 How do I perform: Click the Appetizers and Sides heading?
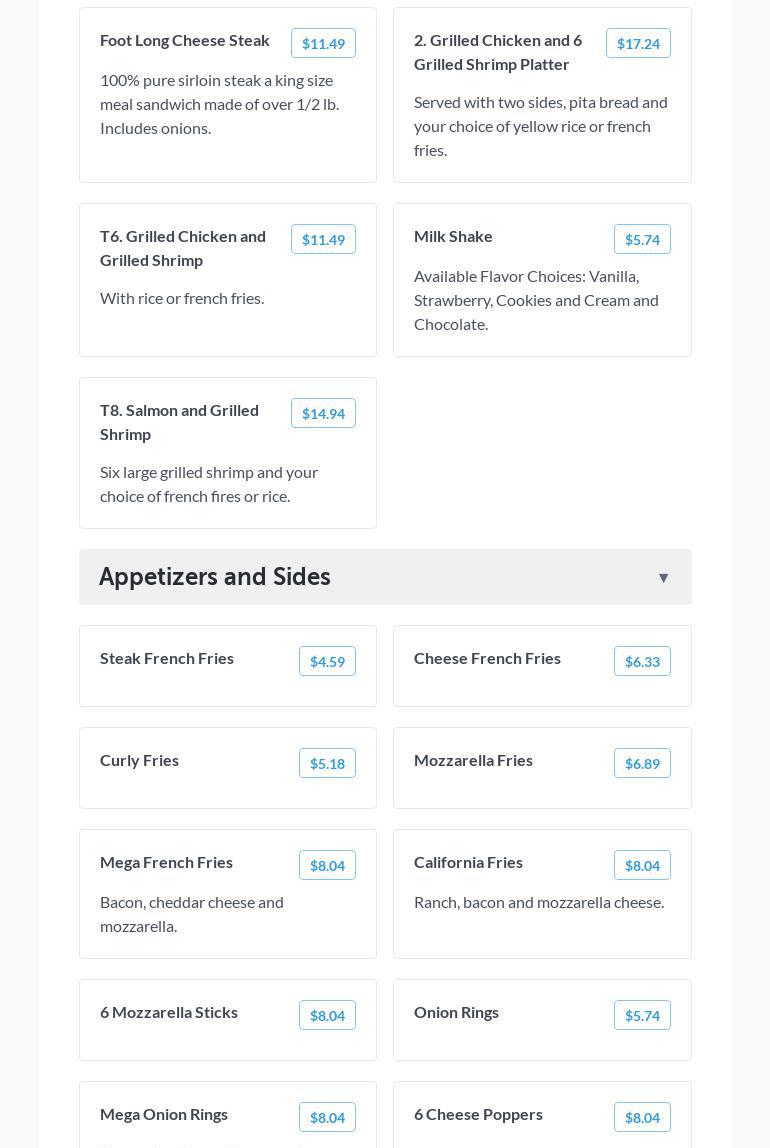pos(215,577)
